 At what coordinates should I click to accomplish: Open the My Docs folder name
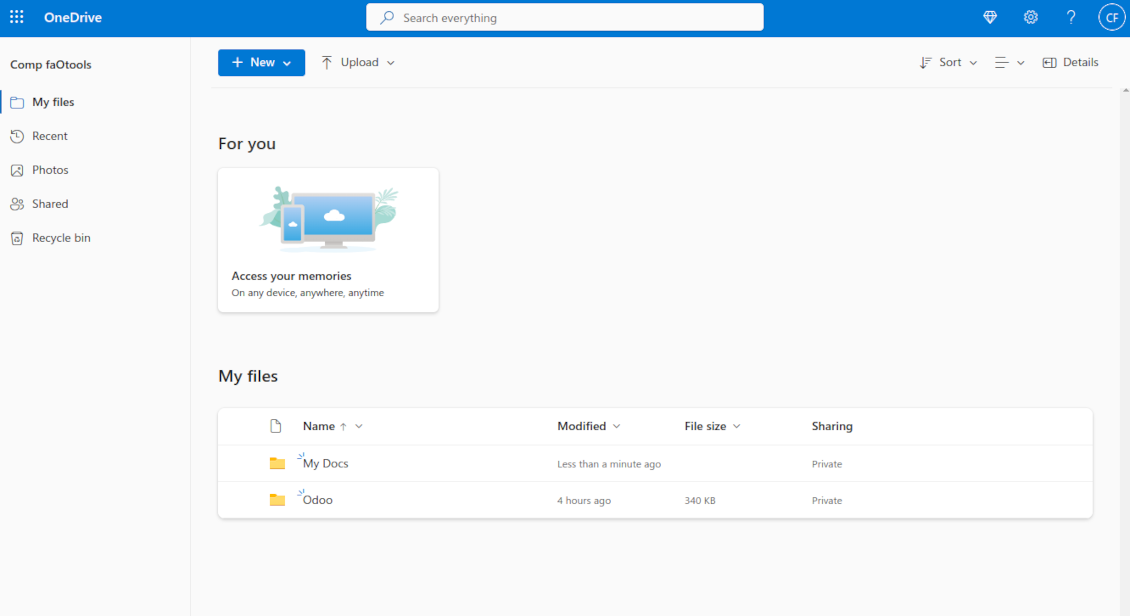click(326, 463)
